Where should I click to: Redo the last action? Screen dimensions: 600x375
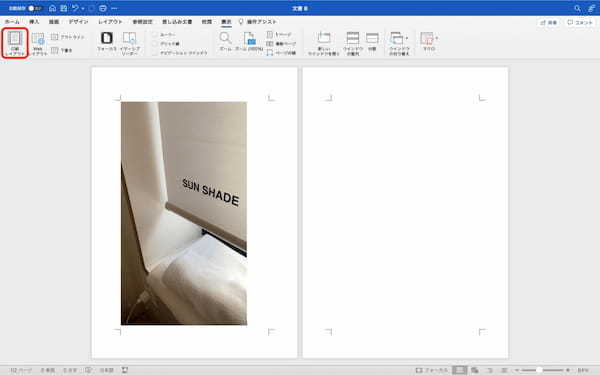(x=92, y=8)
